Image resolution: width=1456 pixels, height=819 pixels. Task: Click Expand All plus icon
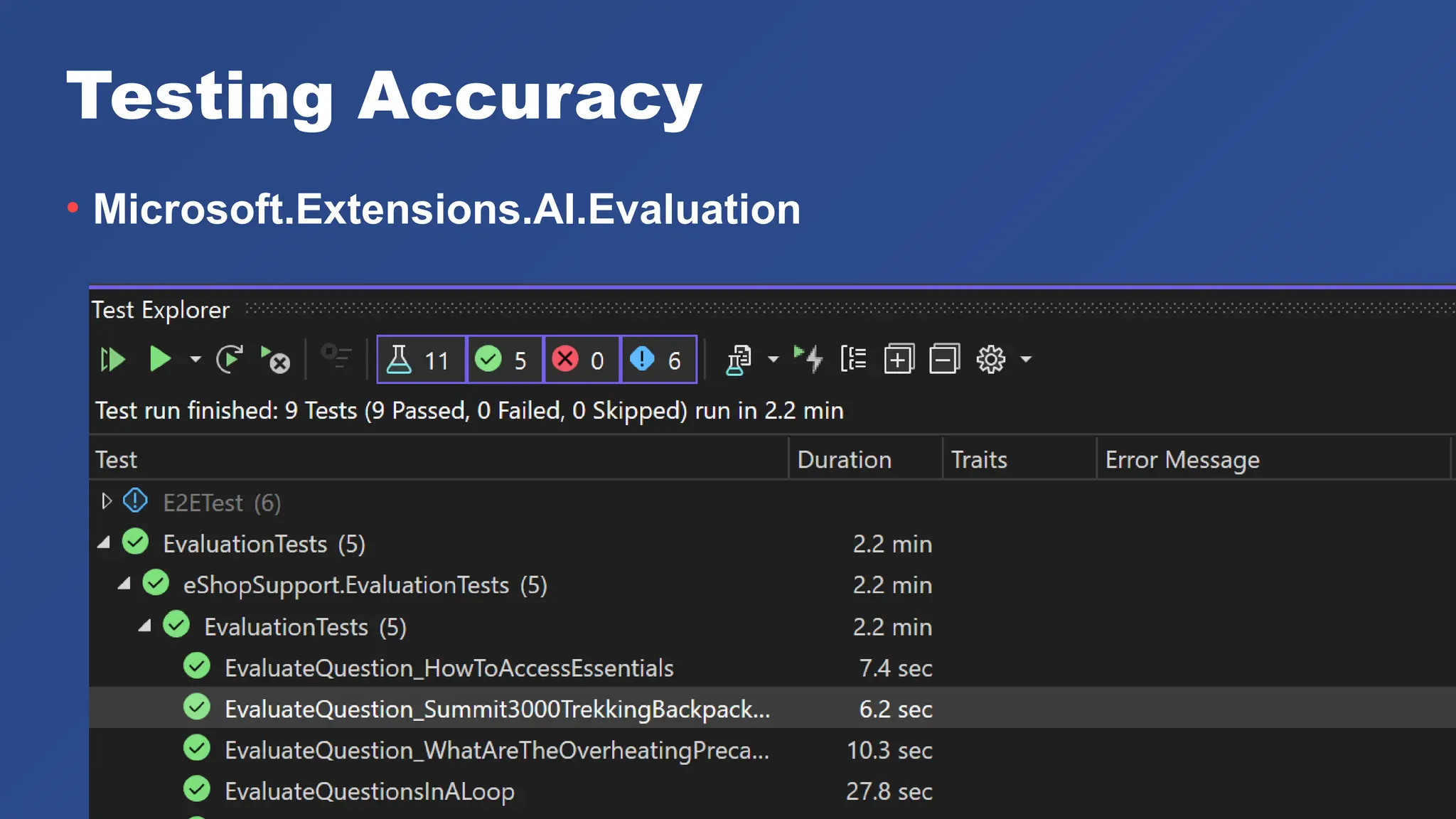pyautogui.click(x=899, y=359)
